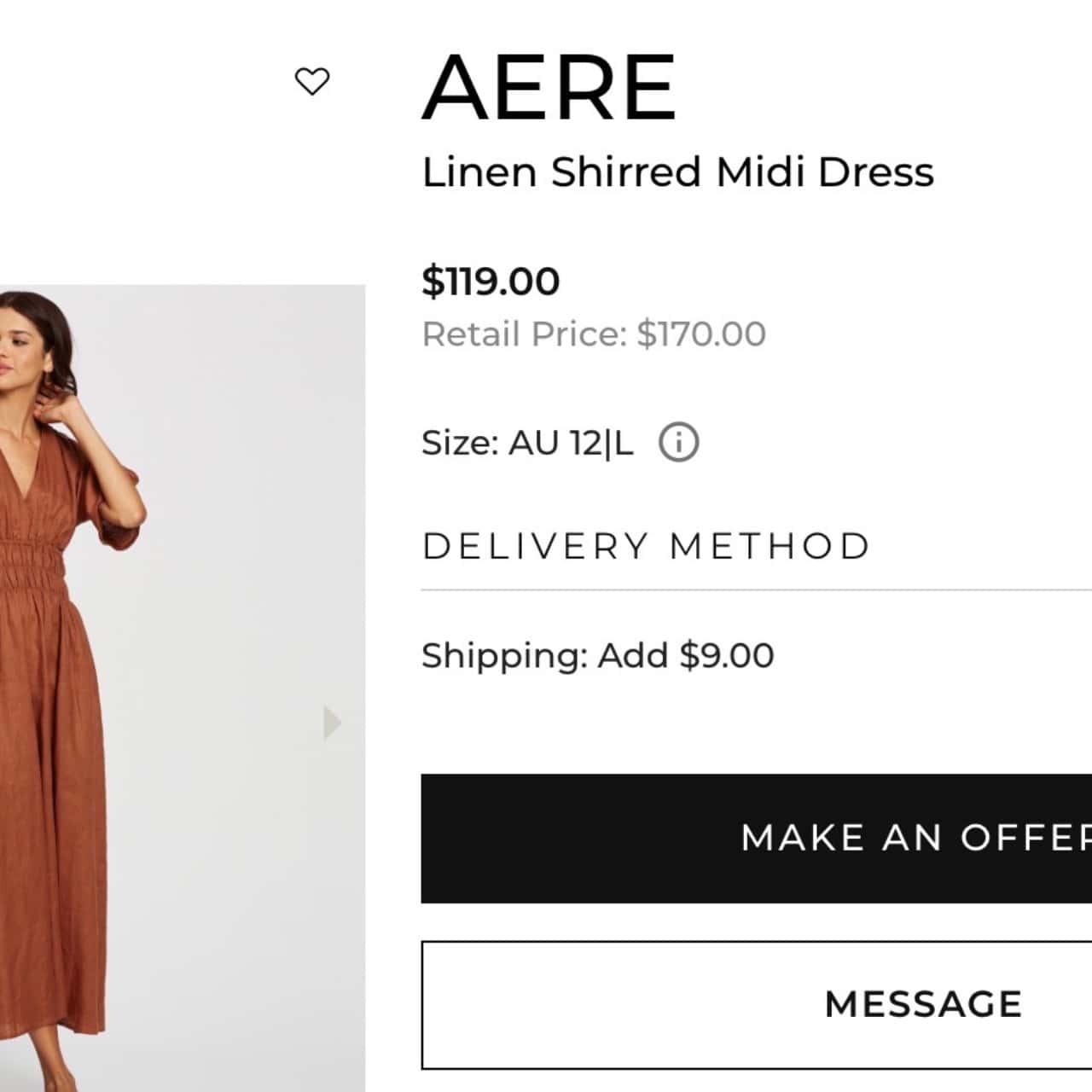The height and width of the screenshot is (1092, 1092).
Task: Select the Add $9.00 shipping amount
Action: point(686,655)
